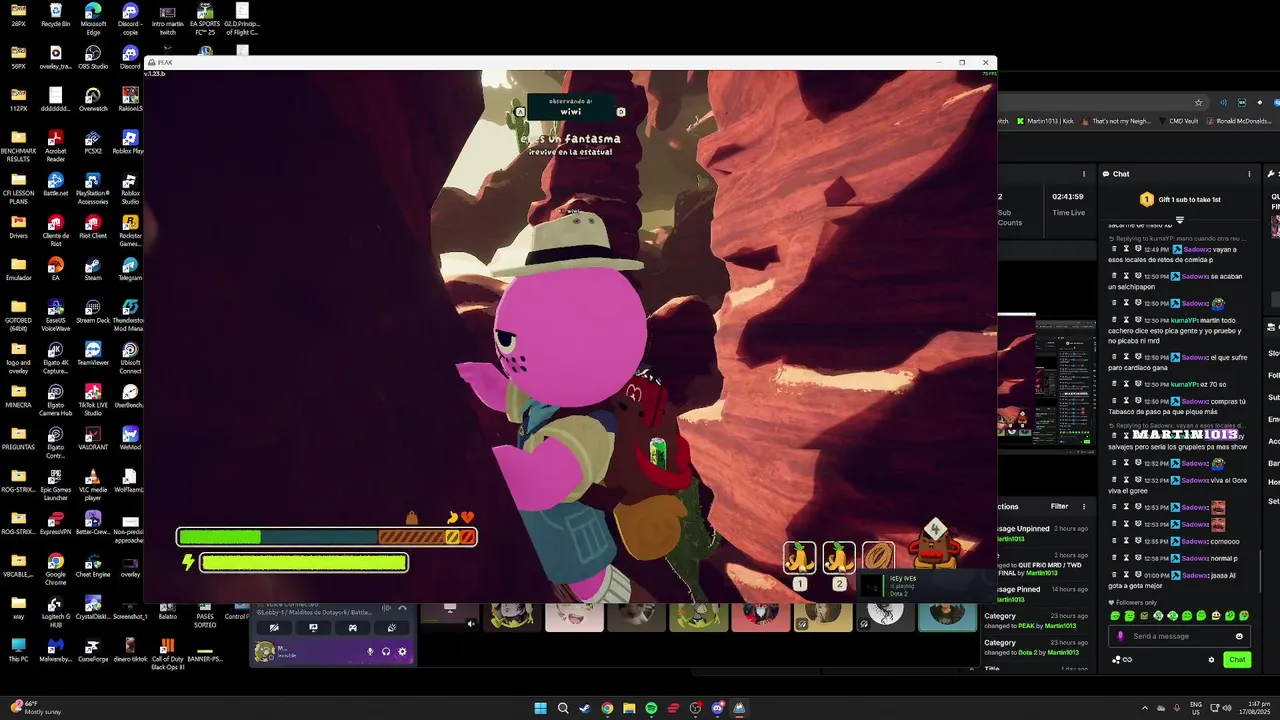Click the yellow extra stamina bar
This screenshot has width=1280, height=720.
click(x=304, y=563)
